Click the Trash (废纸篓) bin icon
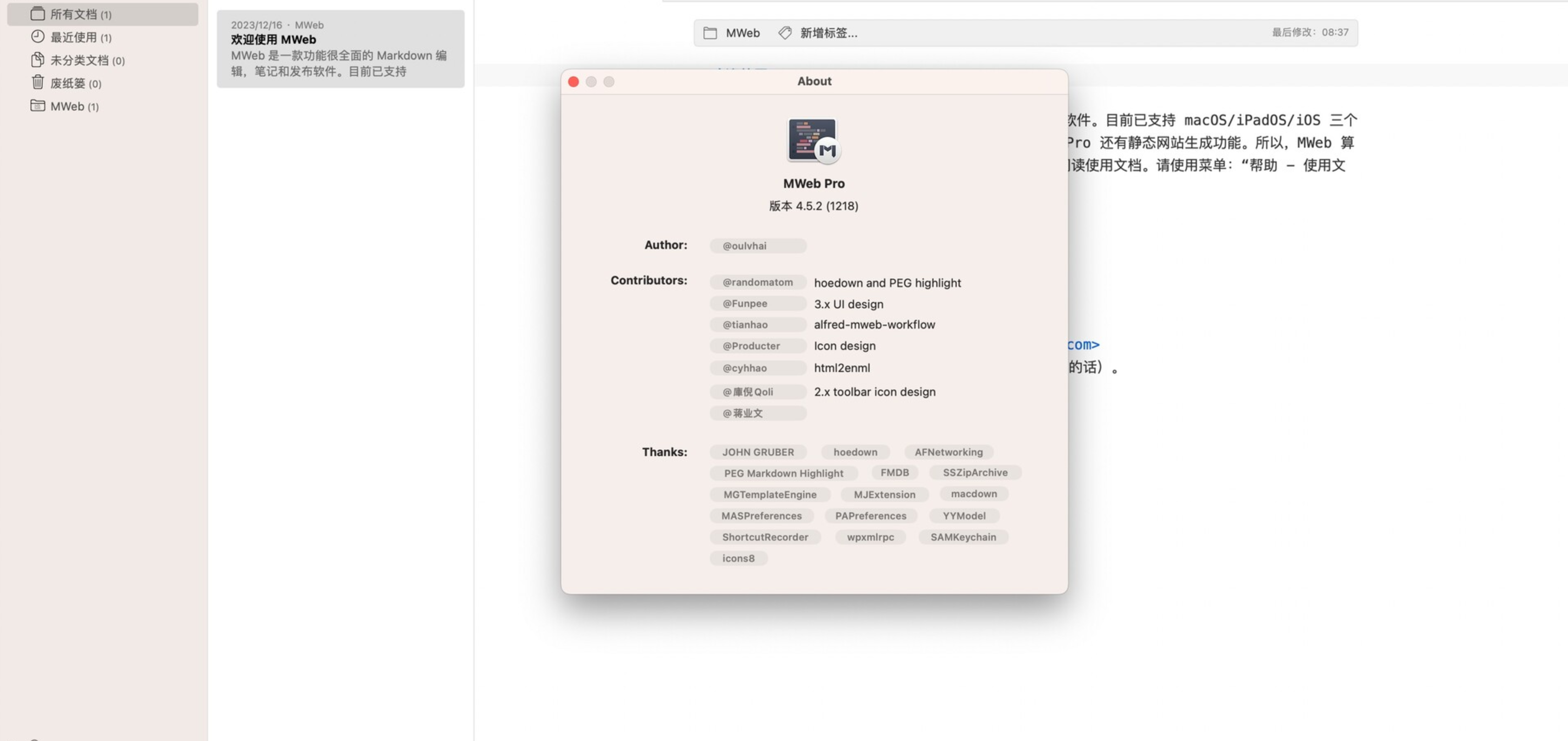1568x741 pixels. (x=38, y=82)
